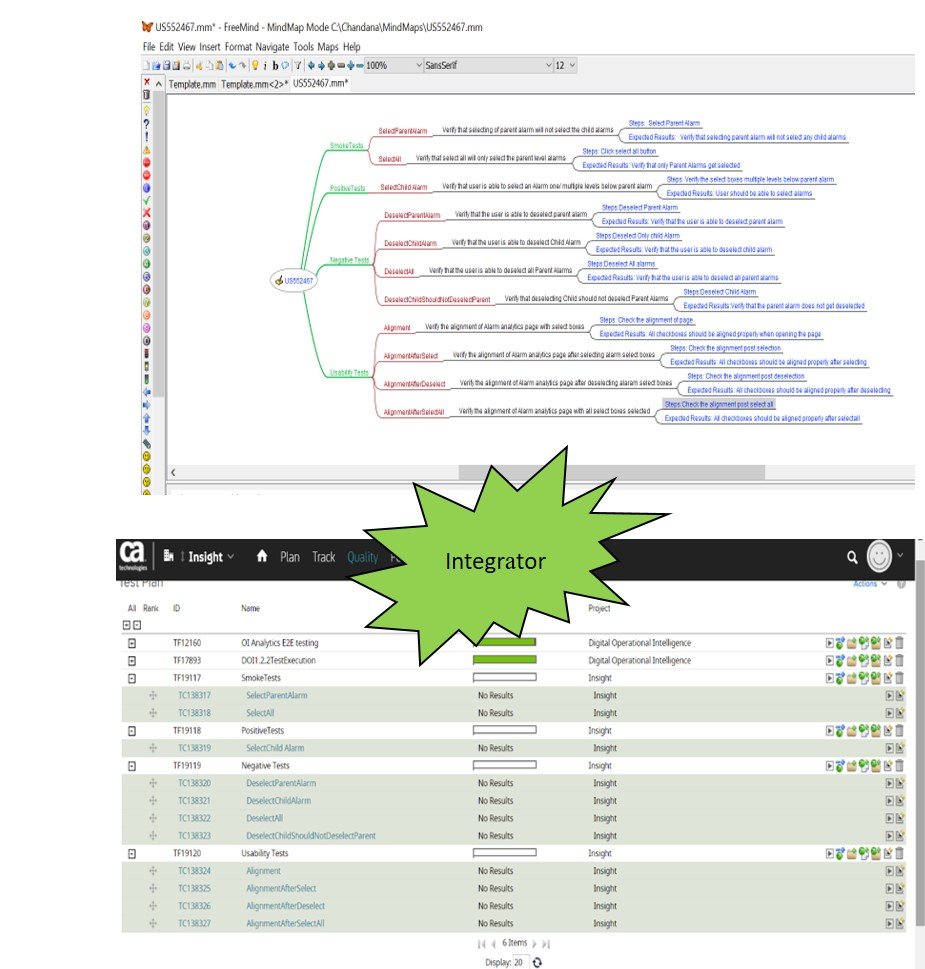This screenshot has height=969, width=925.
Task: Click the SmokeTests progress bar
Action: coord(504,678)
